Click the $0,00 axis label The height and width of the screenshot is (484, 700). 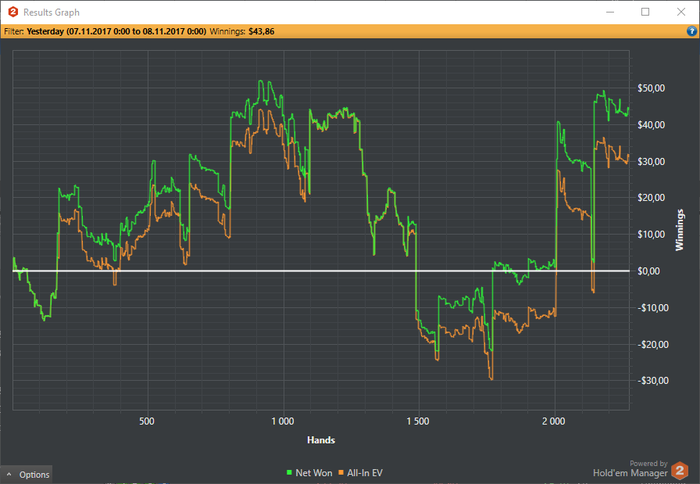tap(648, 271)
